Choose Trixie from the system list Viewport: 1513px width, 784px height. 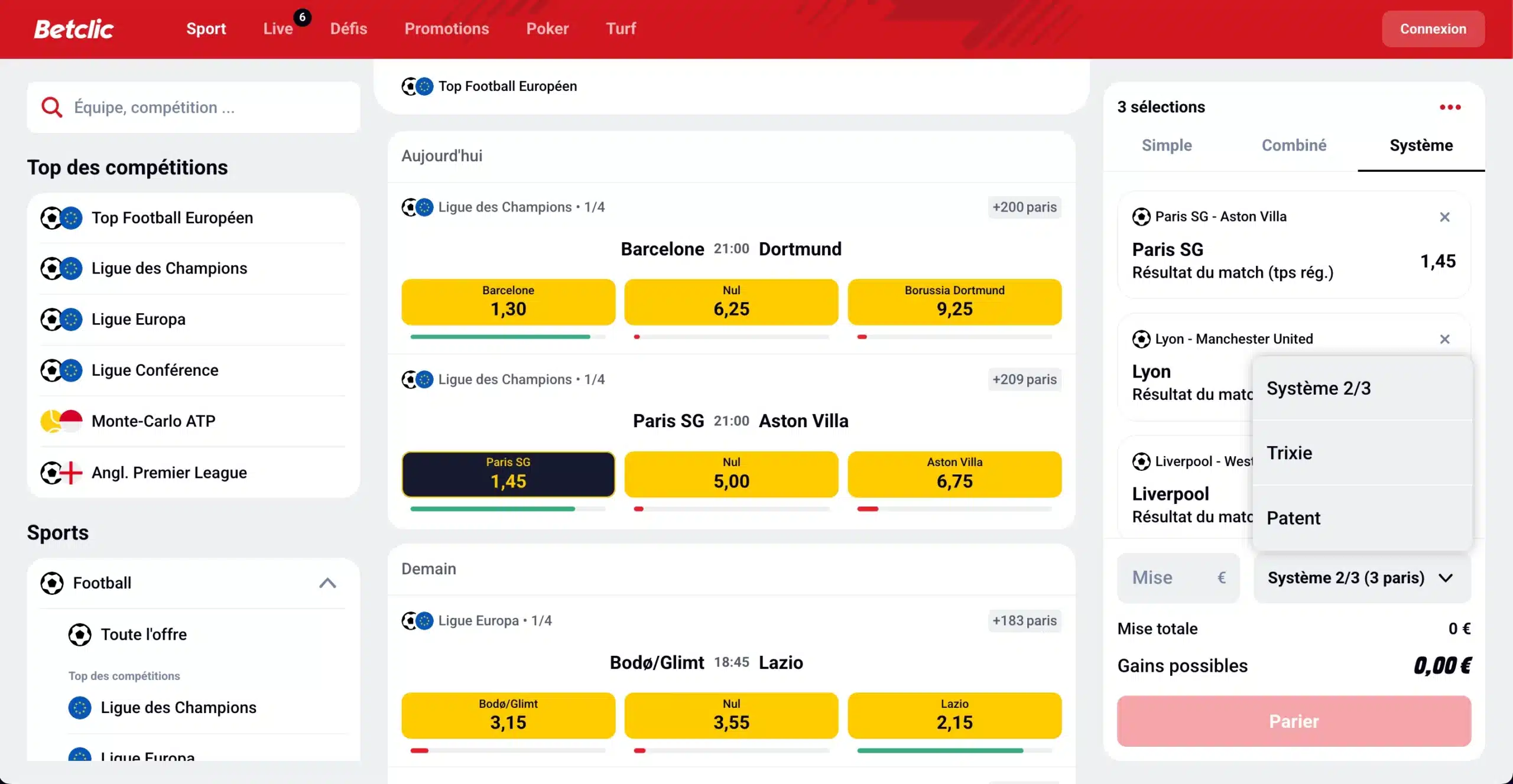(1362, 453)
